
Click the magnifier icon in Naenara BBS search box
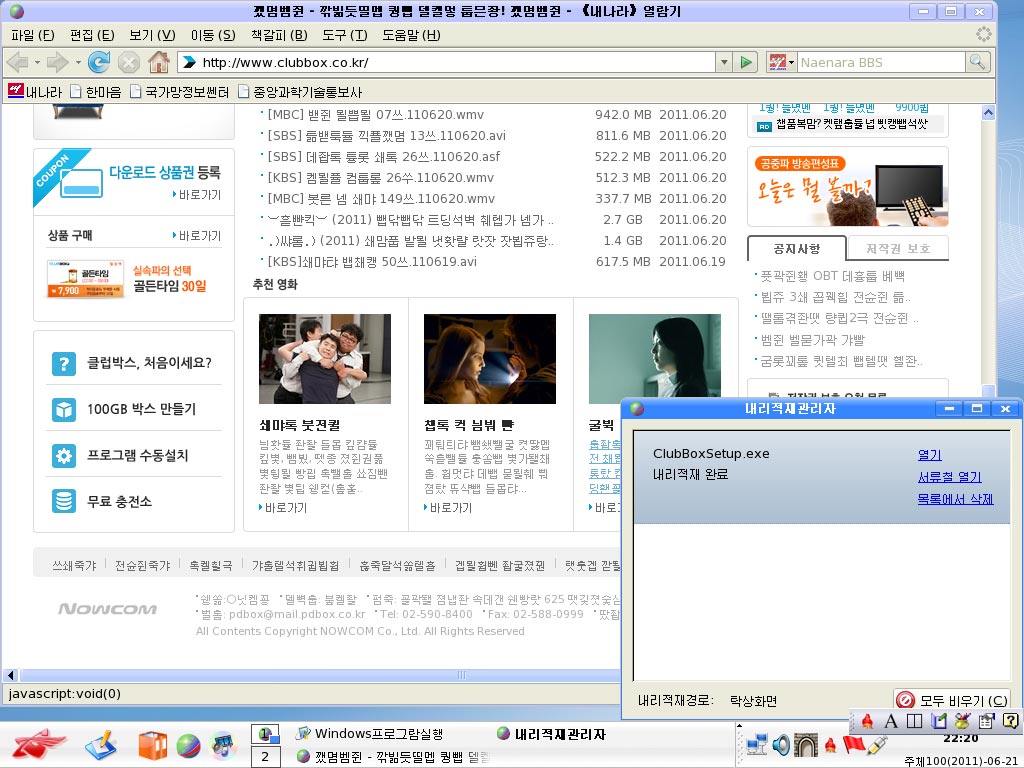(x=977, y=62)
